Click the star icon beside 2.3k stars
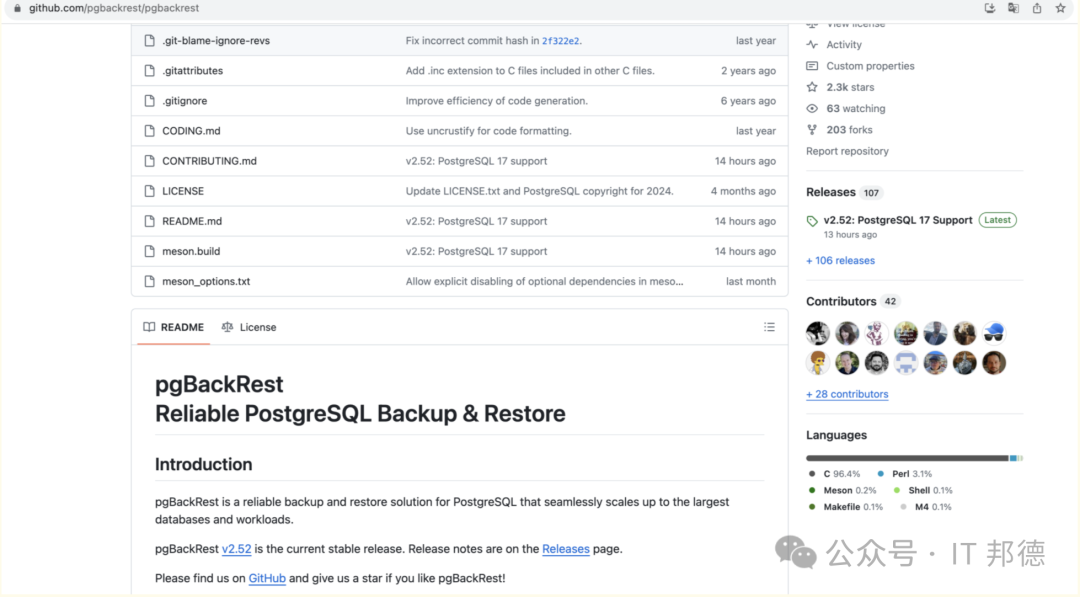This screenshot has height=597, width=1080. click(x=812, y=87)
